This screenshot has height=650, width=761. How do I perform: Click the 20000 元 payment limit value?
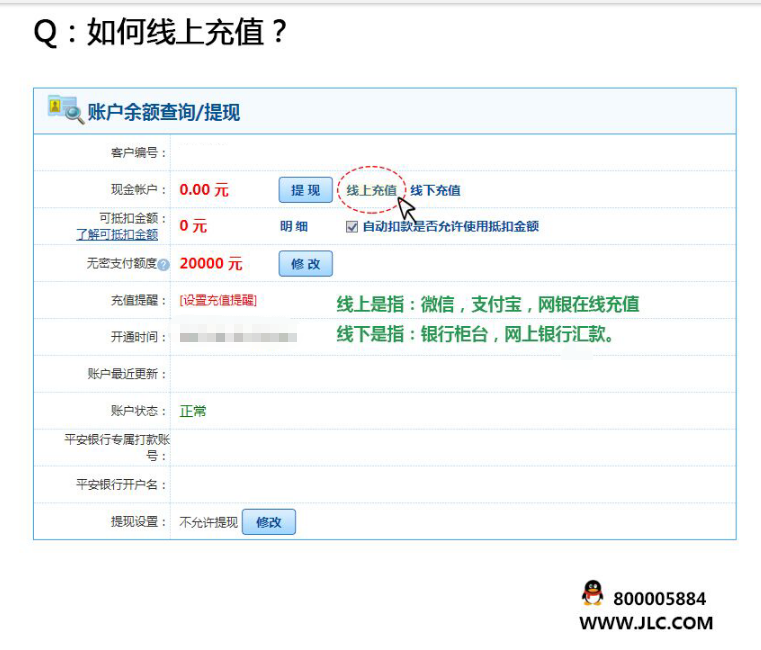[211, 264]
